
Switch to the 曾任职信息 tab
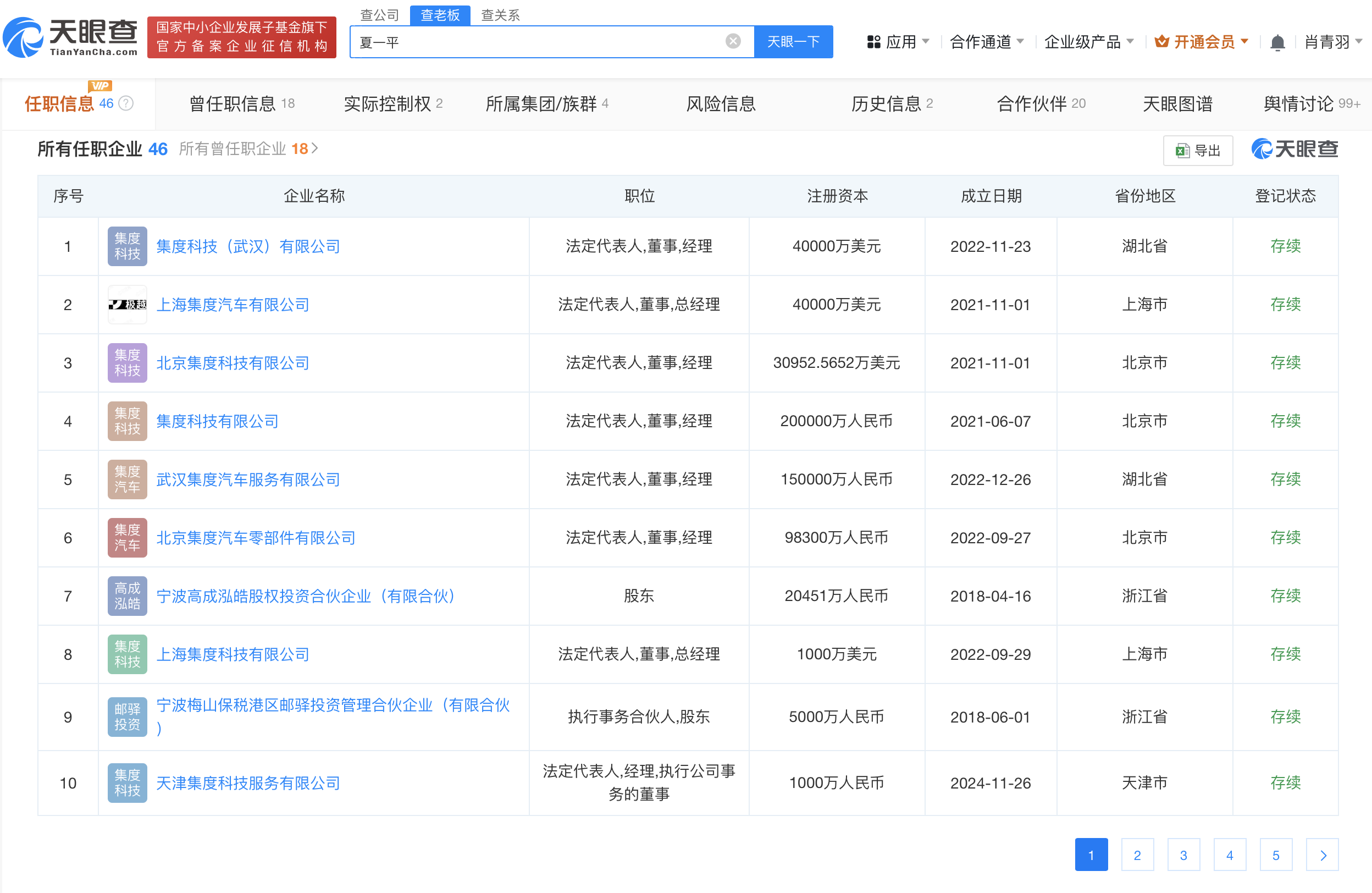click(x=241, y=104)
